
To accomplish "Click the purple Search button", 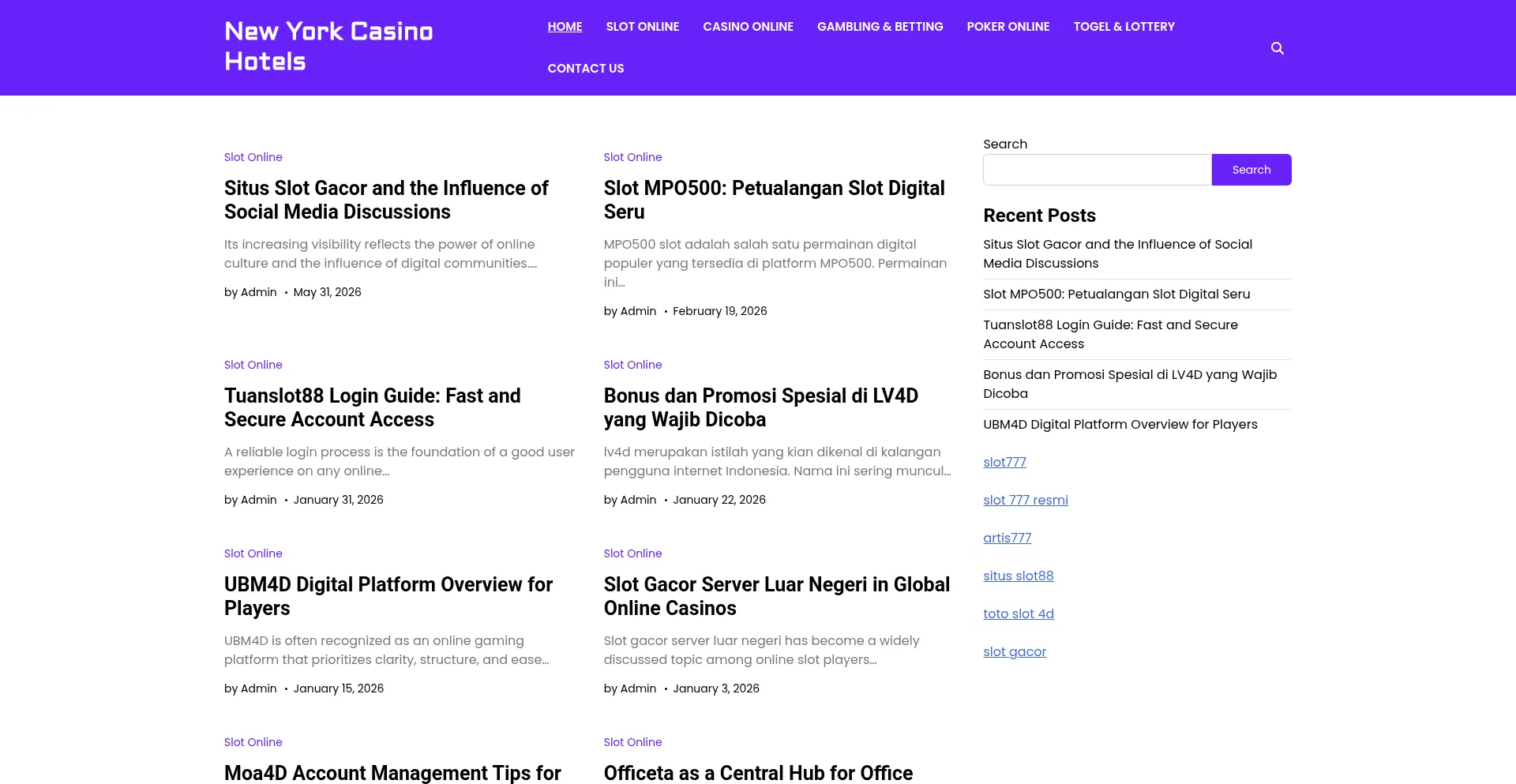I will [x=1251, y=170].
